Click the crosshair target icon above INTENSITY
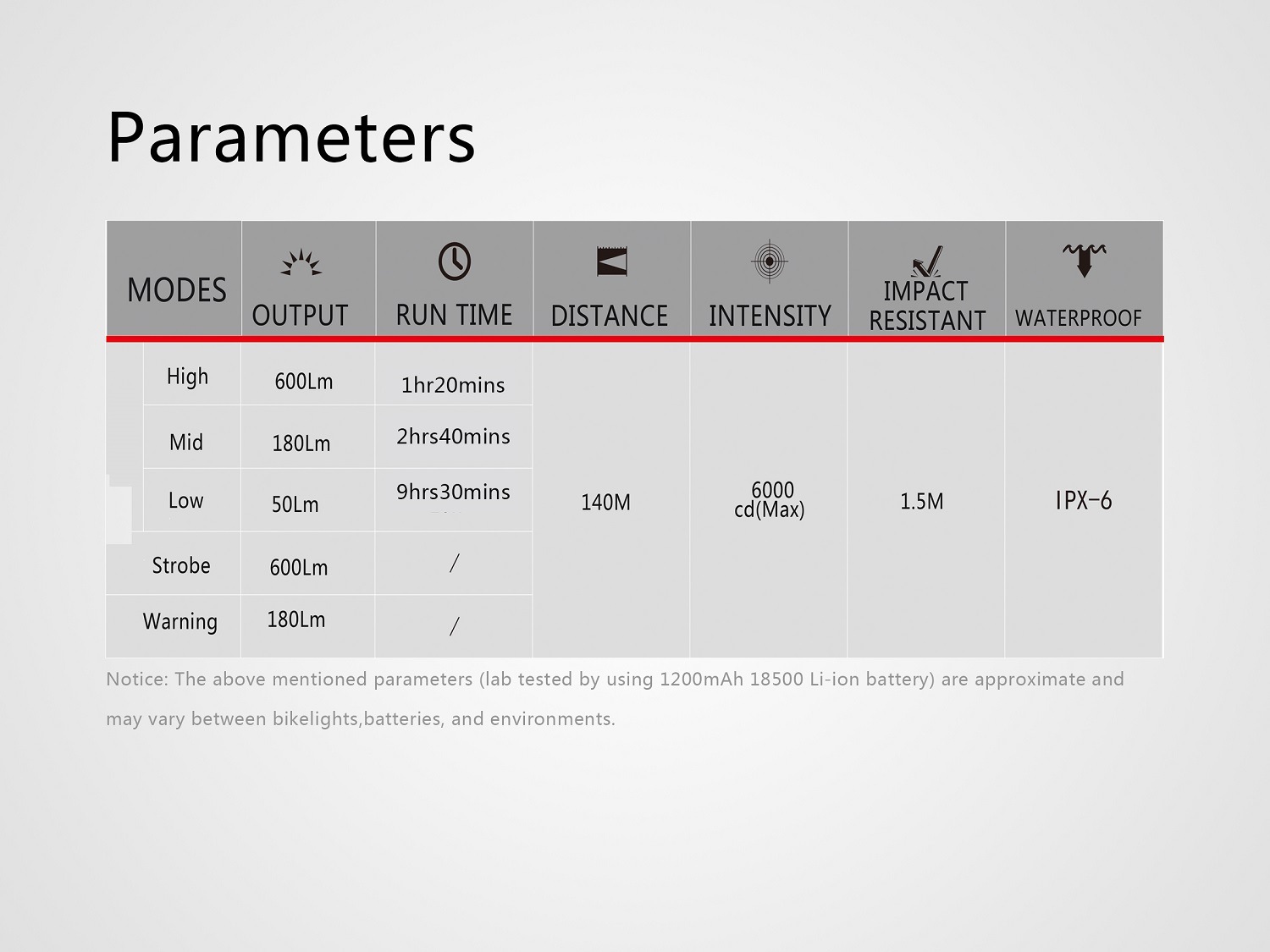This screenshot has width=1270, height=952. [x=770, y=261]
